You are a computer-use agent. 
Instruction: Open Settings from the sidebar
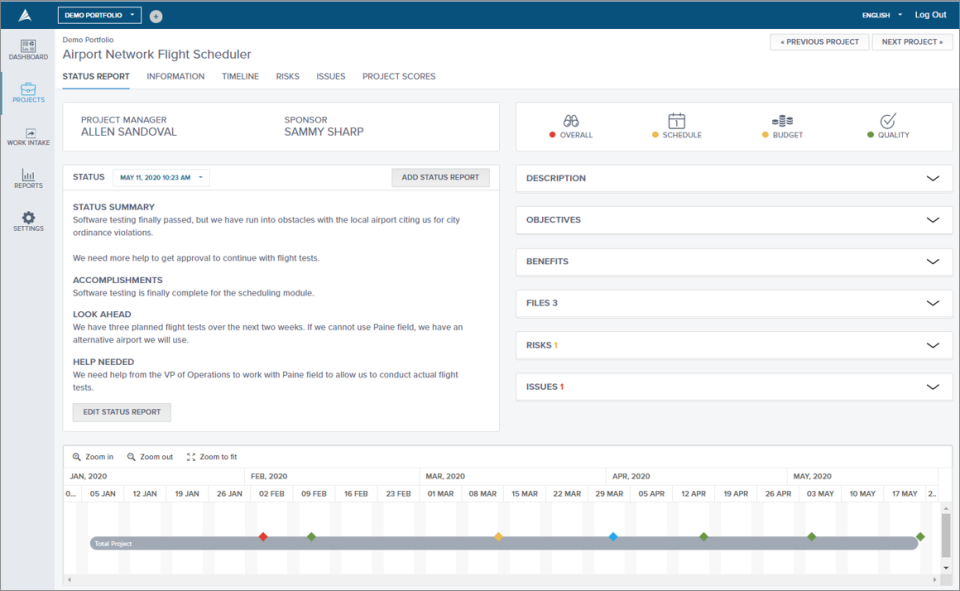tap(27, 222)
